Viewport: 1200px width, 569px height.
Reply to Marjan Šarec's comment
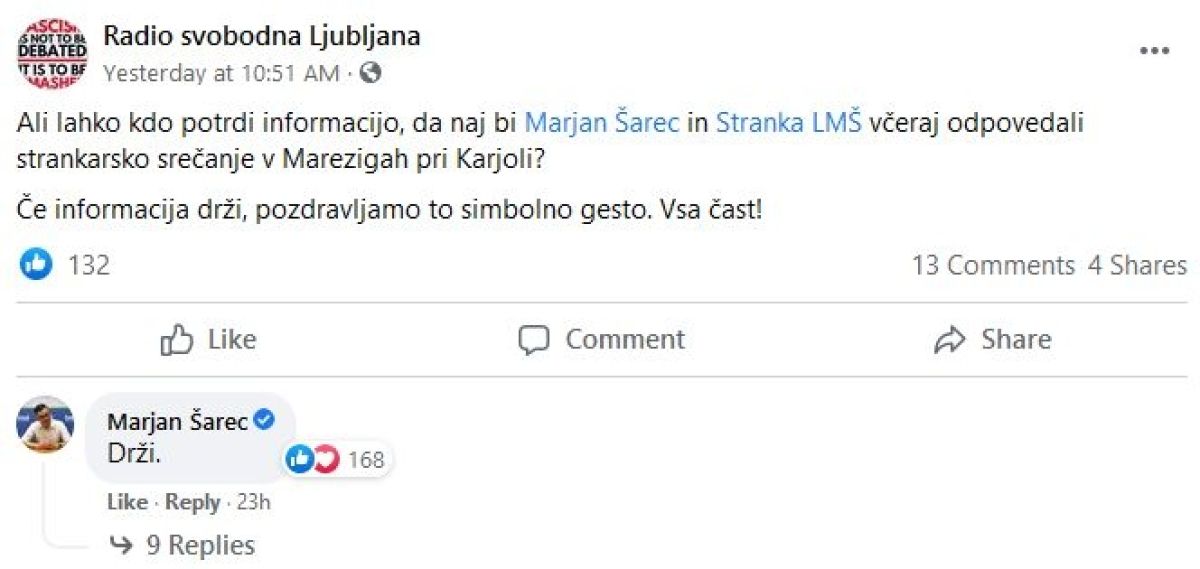point(192,502)
